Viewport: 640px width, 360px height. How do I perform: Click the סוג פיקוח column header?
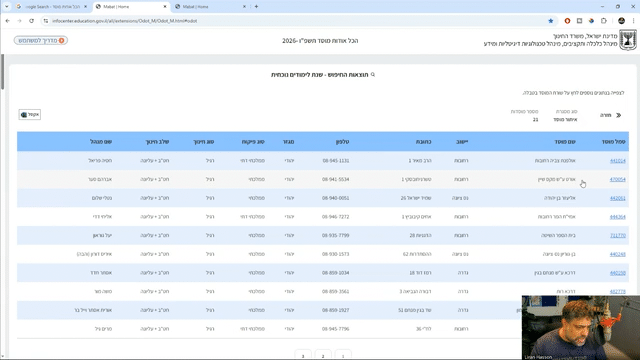[253, 142]
